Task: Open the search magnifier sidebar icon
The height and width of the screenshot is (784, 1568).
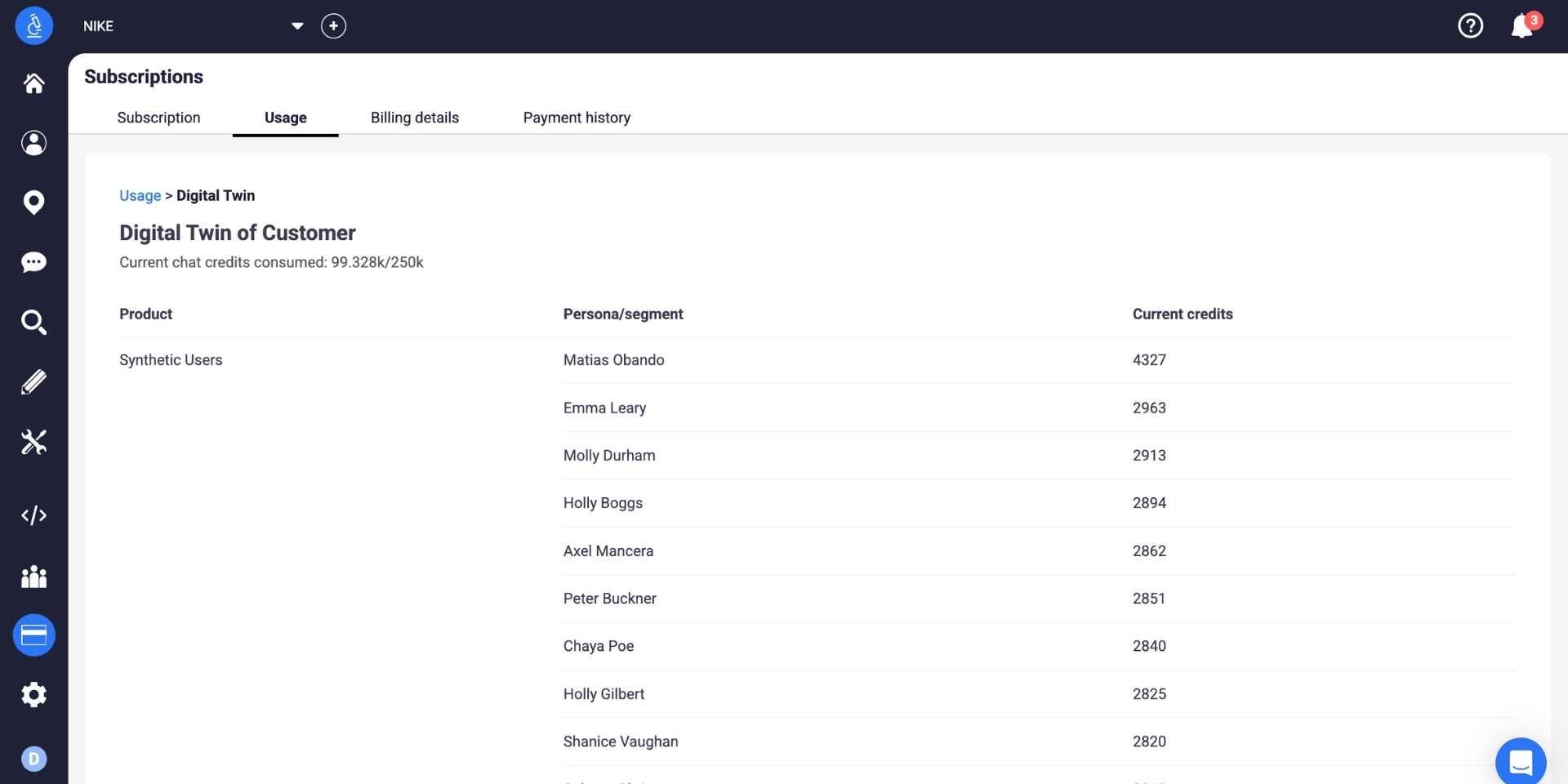Action: (x=33, y=322)
